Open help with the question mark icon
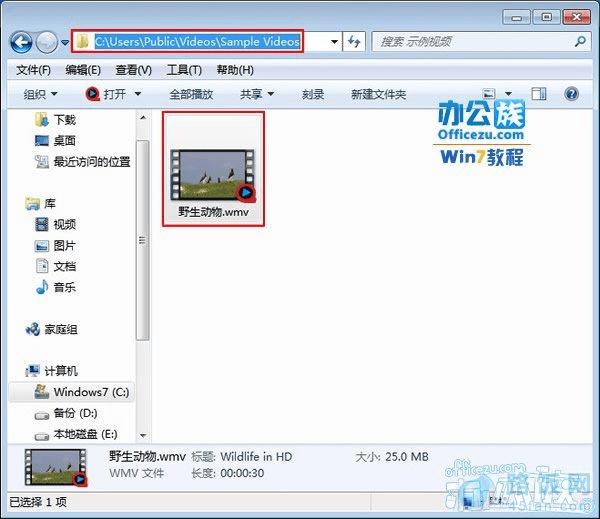The width and height of the screenshot is (600, 519). (x=571, y=94)
